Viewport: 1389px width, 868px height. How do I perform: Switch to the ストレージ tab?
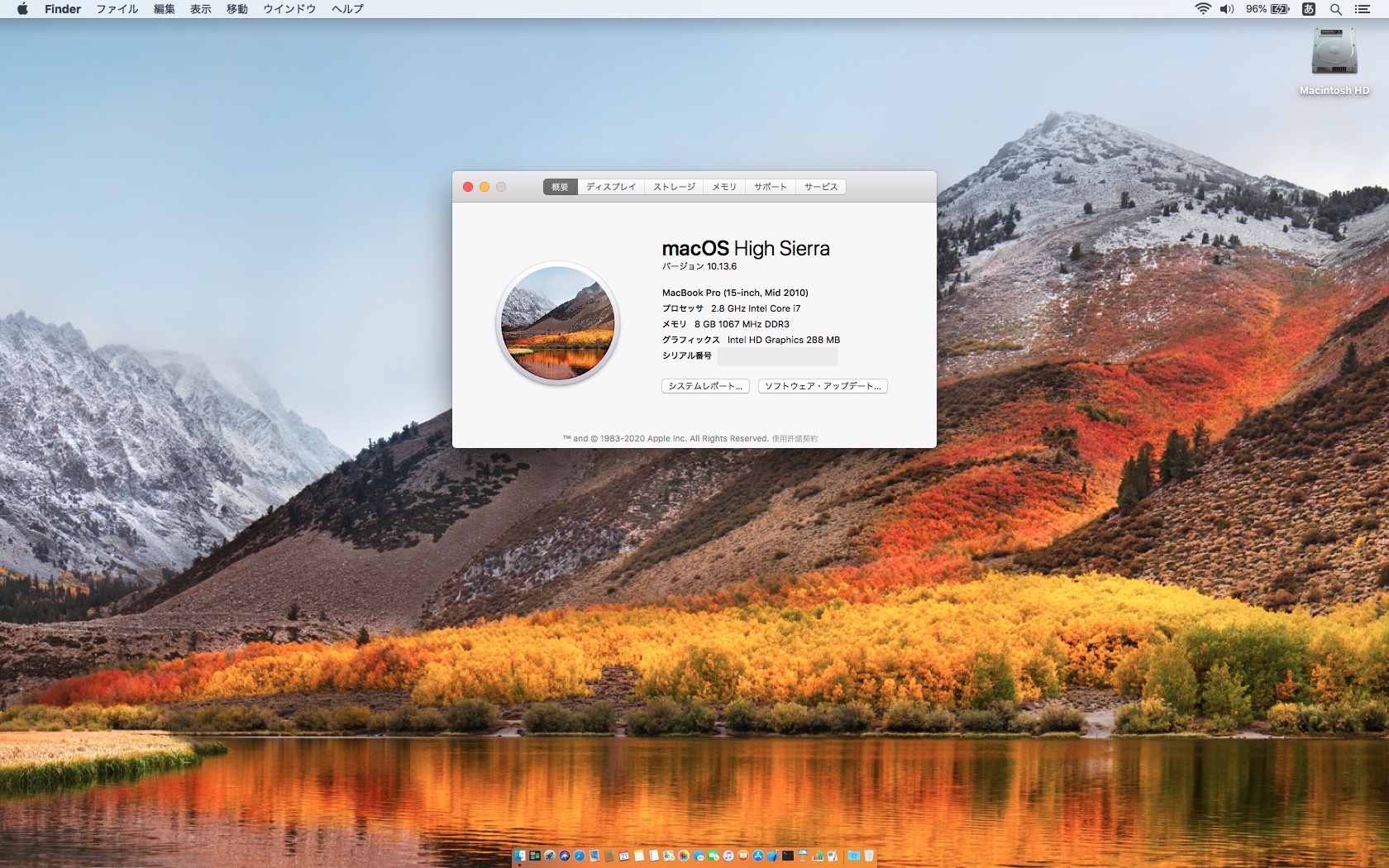(674, 187)
